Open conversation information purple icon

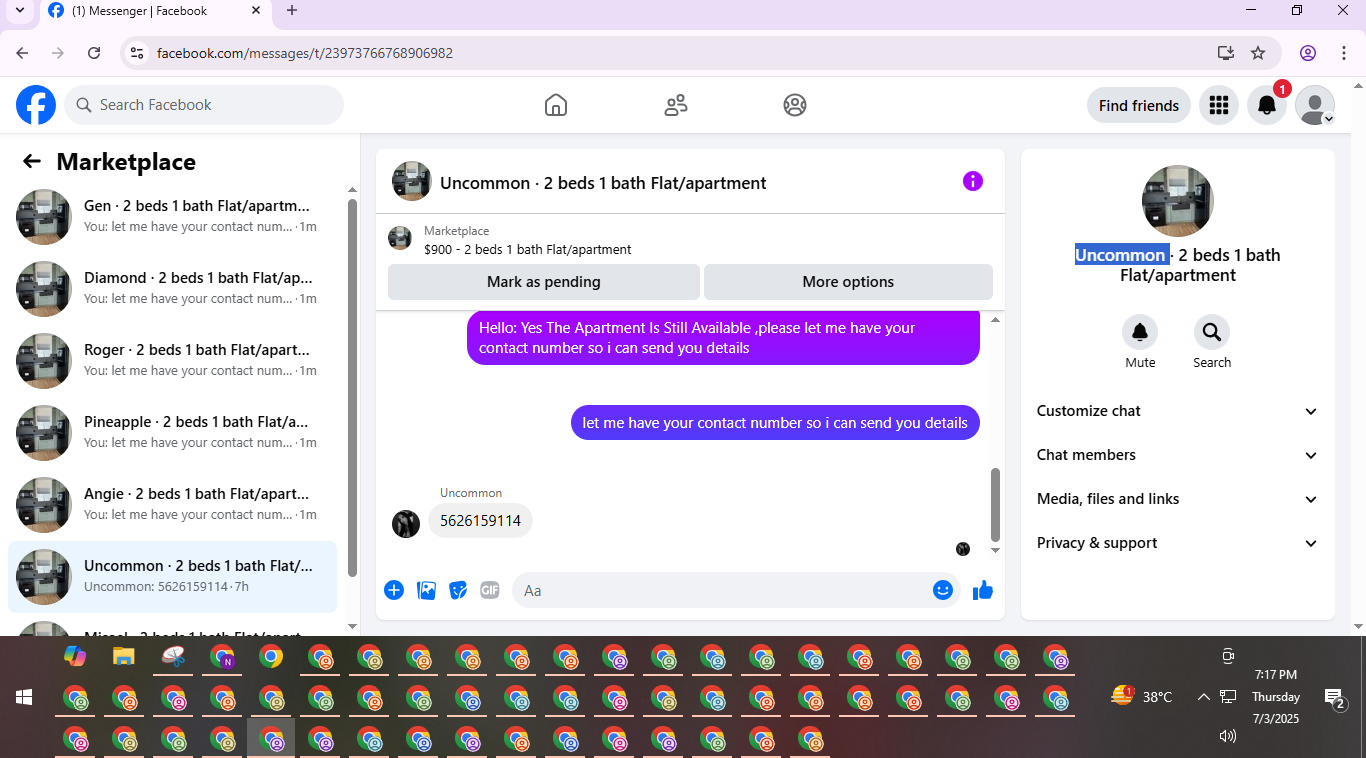point(973,181)
